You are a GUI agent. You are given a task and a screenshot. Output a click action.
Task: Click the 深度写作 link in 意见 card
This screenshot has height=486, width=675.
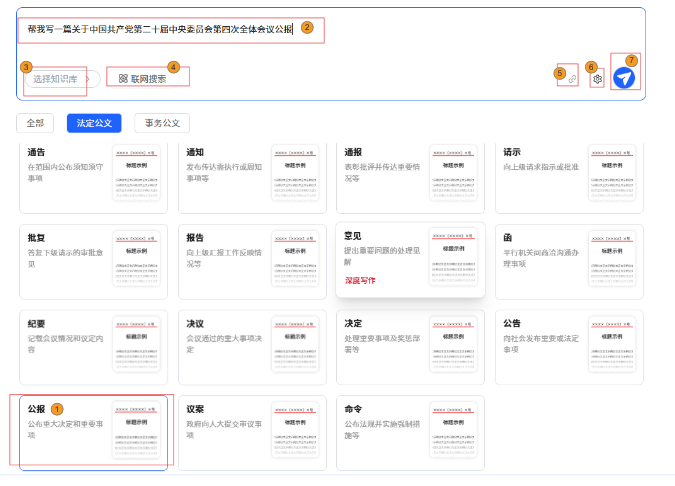(x=360, y=281)
